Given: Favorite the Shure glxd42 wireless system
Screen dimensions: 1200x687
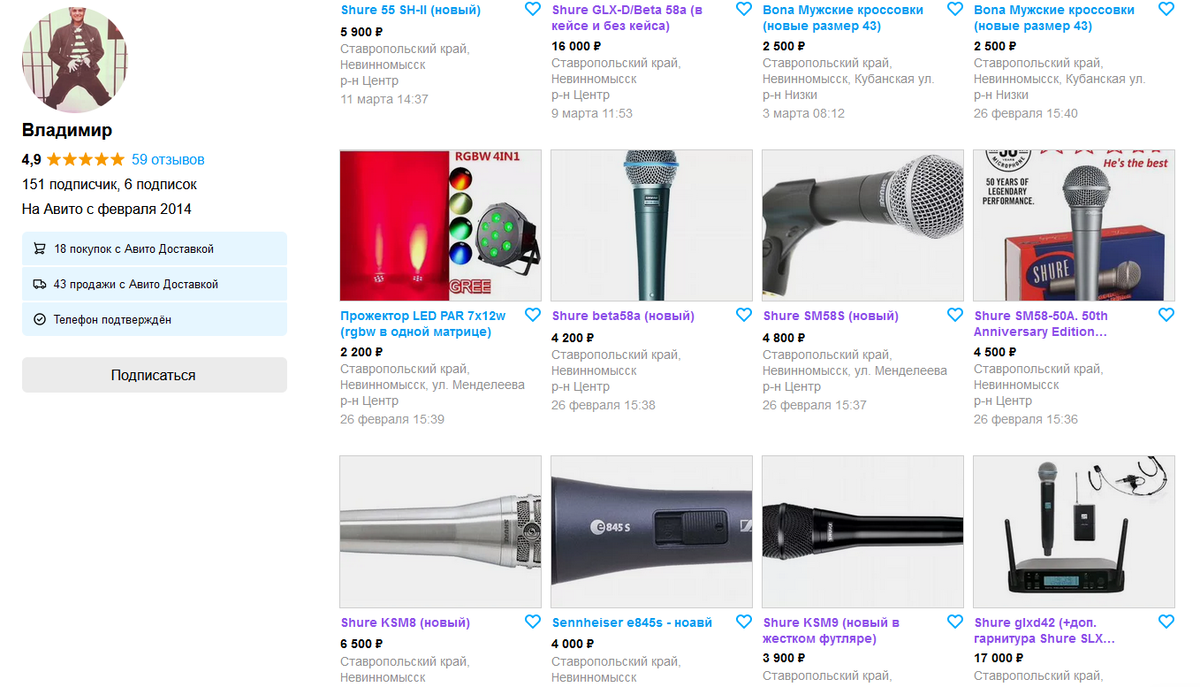Looking at the screenshot, I should (1166, 622).
